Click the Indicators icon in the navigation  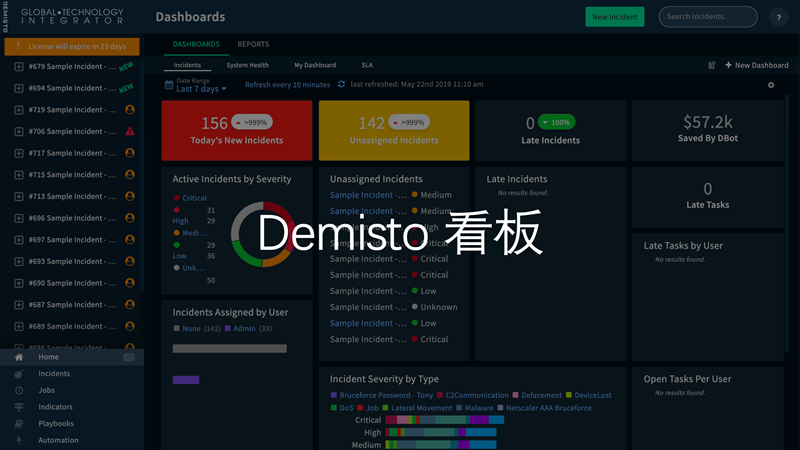[19, 407]
